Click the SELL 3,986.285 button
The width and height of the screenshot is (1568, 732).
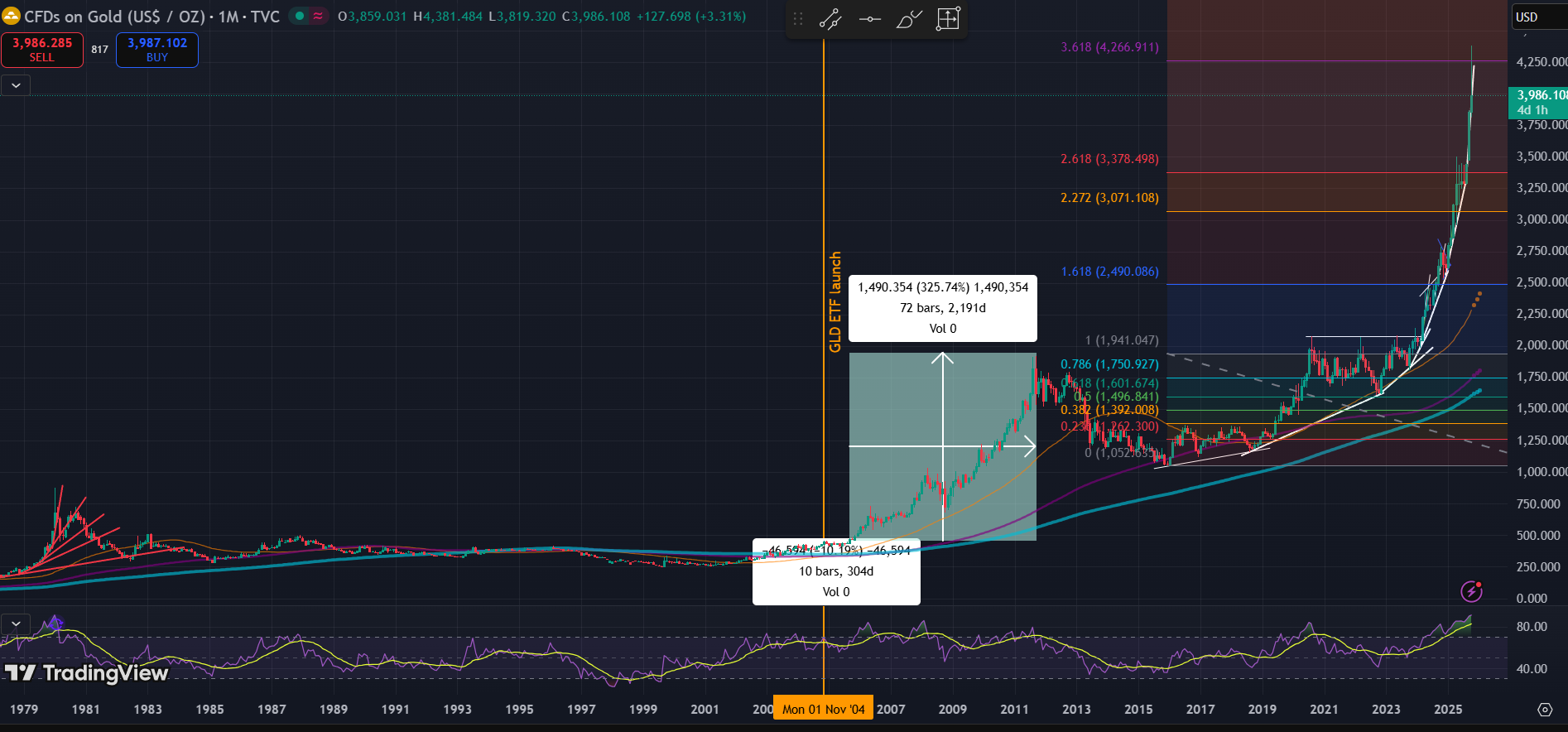42,50
